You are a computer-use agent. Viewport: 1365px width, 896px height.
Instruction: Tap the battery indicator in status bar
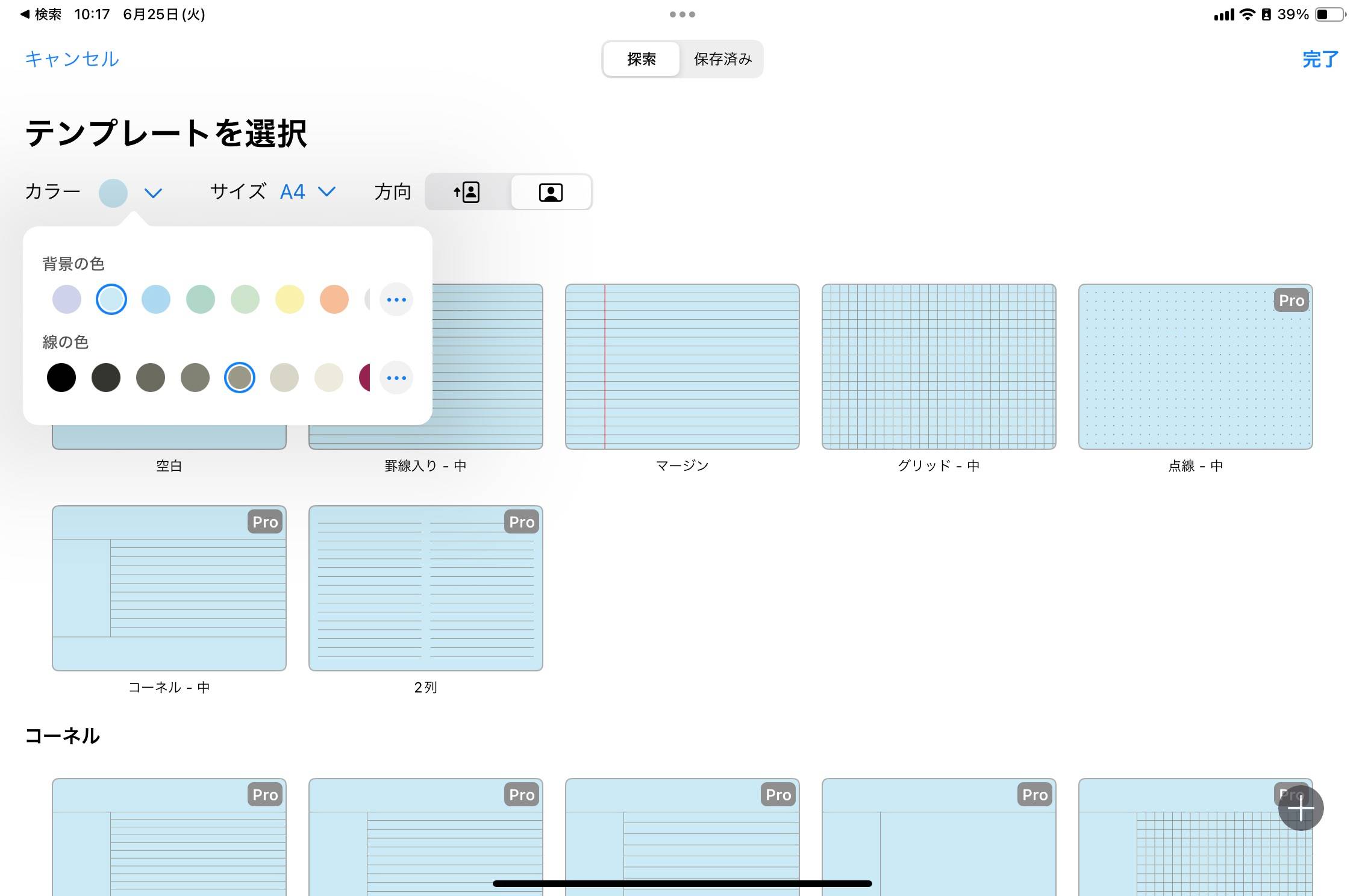coord(1330,14)
